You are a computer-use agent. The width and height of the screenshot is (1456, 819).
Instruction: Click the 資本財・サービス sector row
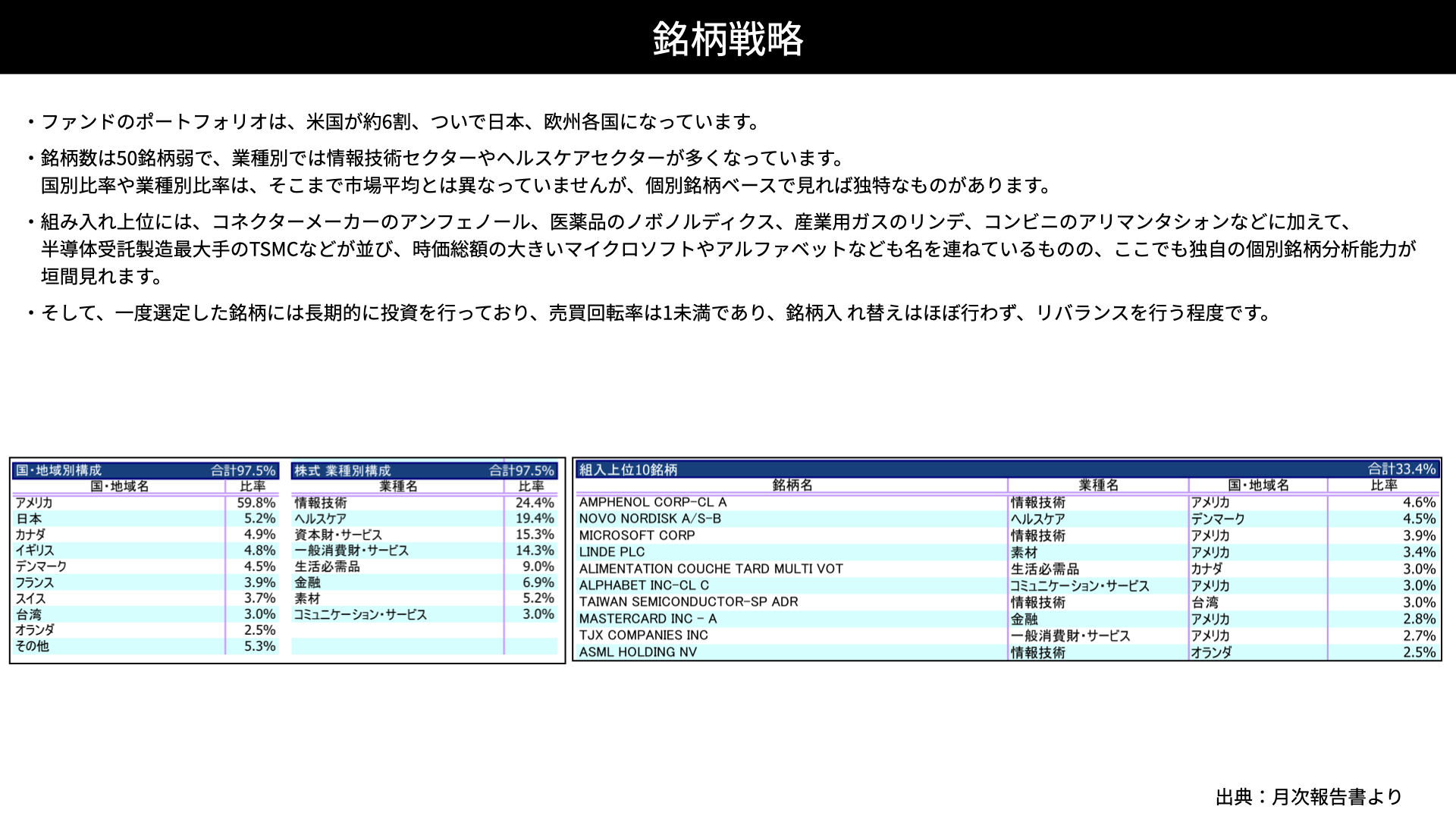pos(425,535)
